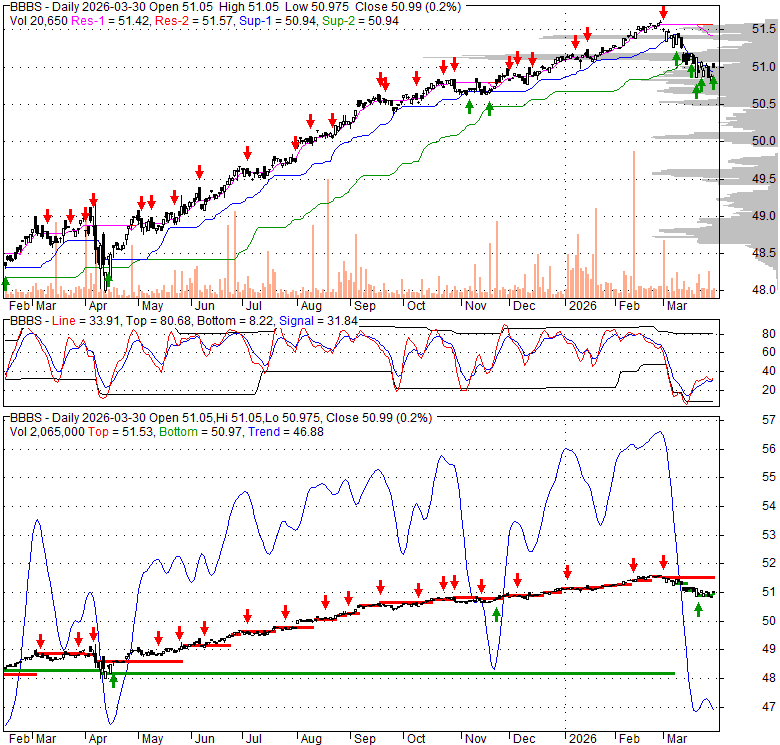The width and height of the screenshot is (780, 745).
Task: Click the Vol 20,650 readout
Action: pyautogui.click(x=39, y=21)
